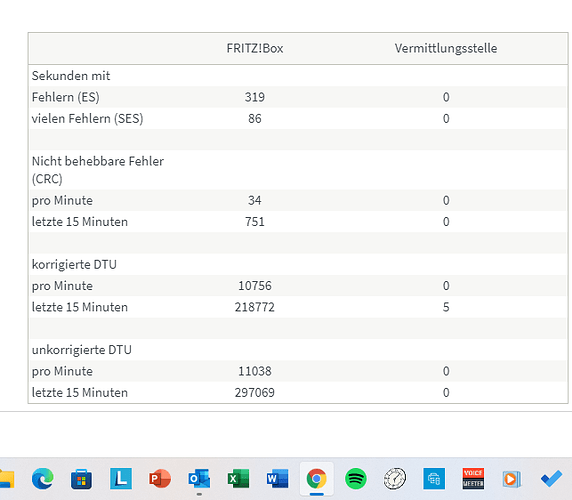The width and height of the screenshot is (572, 500).
Task: Click the value 86 for vielen Fehlern
Action: point(255,119)
